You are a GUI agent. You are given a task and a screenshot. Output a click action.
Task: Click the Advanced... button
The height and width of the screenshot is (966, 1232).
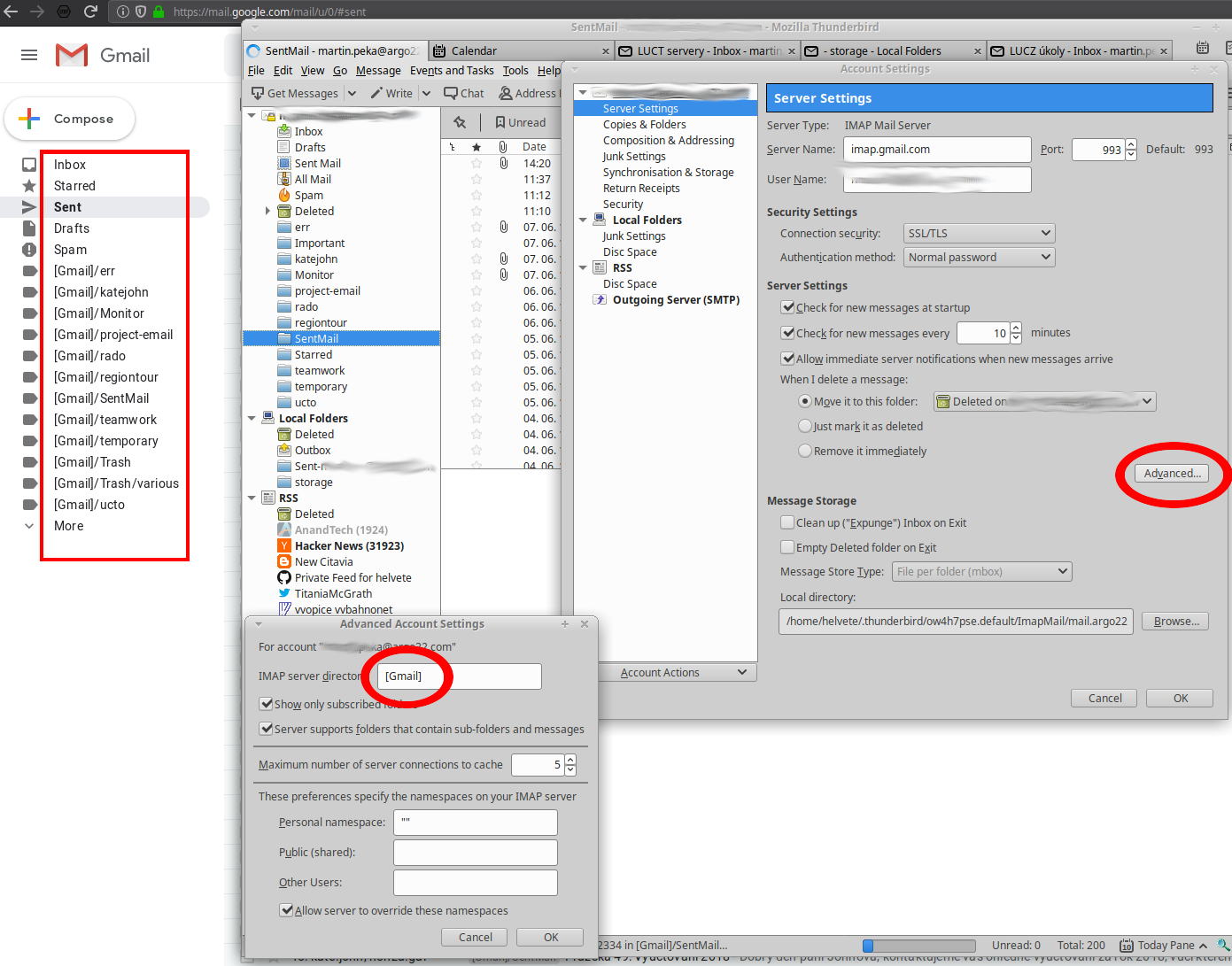1172,474
